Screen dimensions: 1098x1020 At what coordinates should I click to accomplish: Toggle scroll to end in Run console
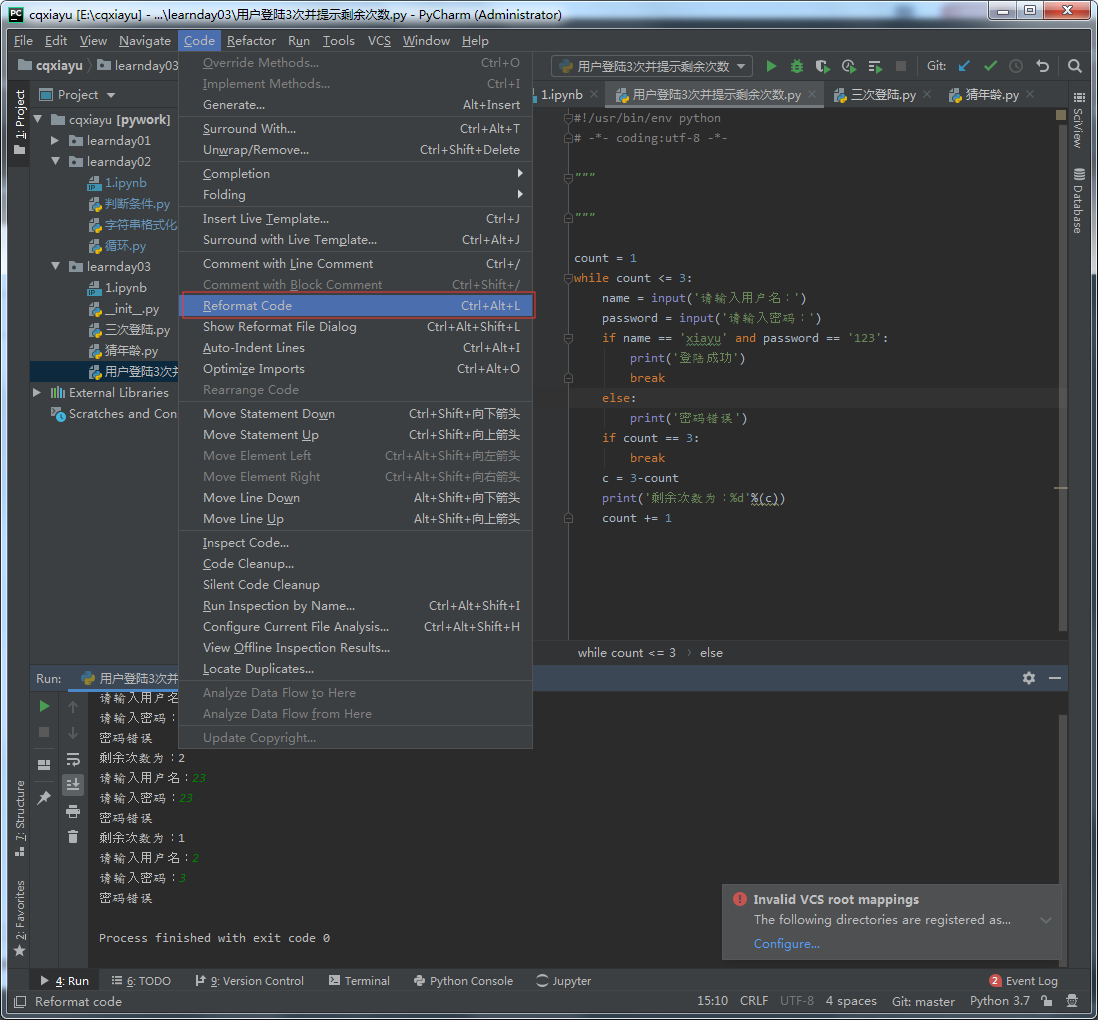tap(73, 785)
